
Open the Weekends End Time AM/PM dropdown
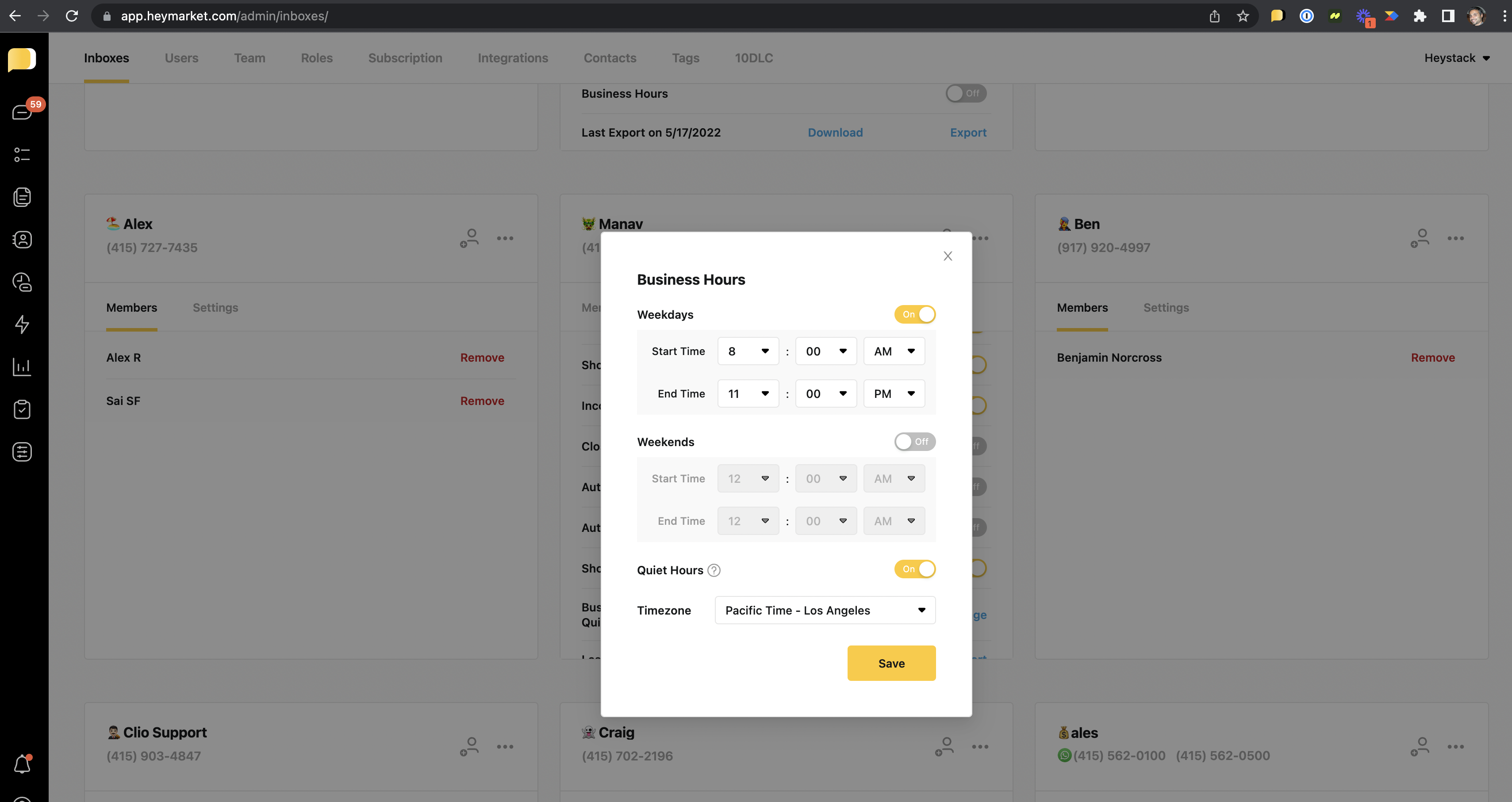tap(894, 521)
